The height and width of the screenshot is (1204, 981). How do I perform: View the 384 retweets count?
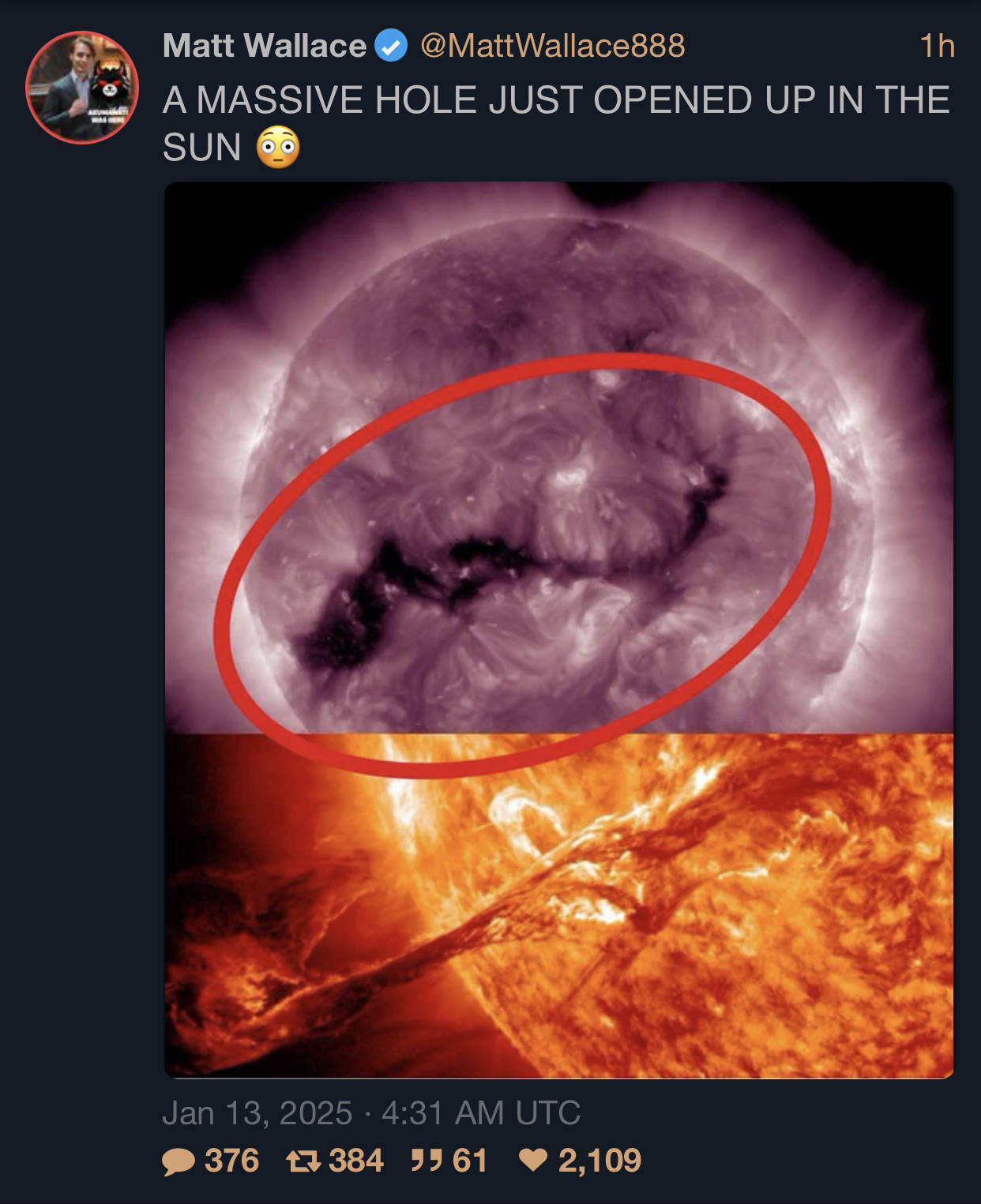pyautogui.click(x=355, y=1161)
